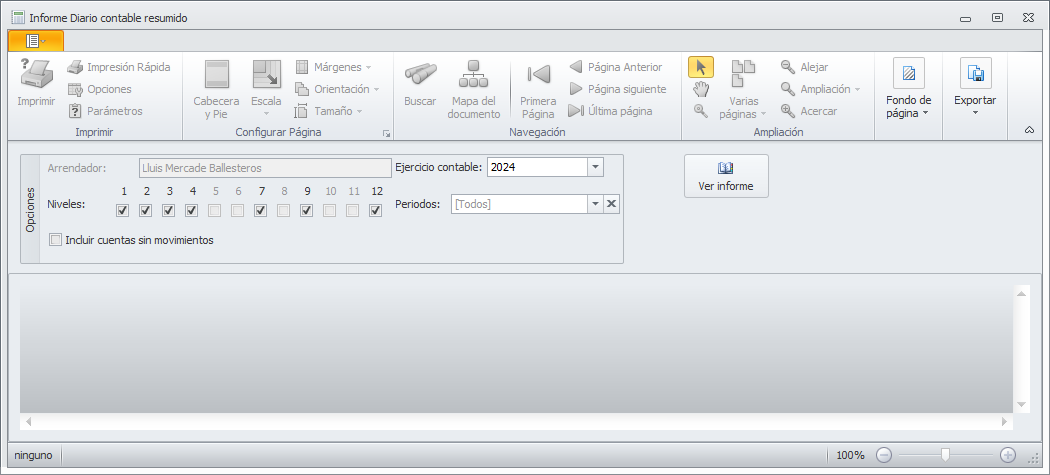The height and width of the screenshot is (475, 1050).
Task: Click the Ver informe button
Action: click(726, 176)
